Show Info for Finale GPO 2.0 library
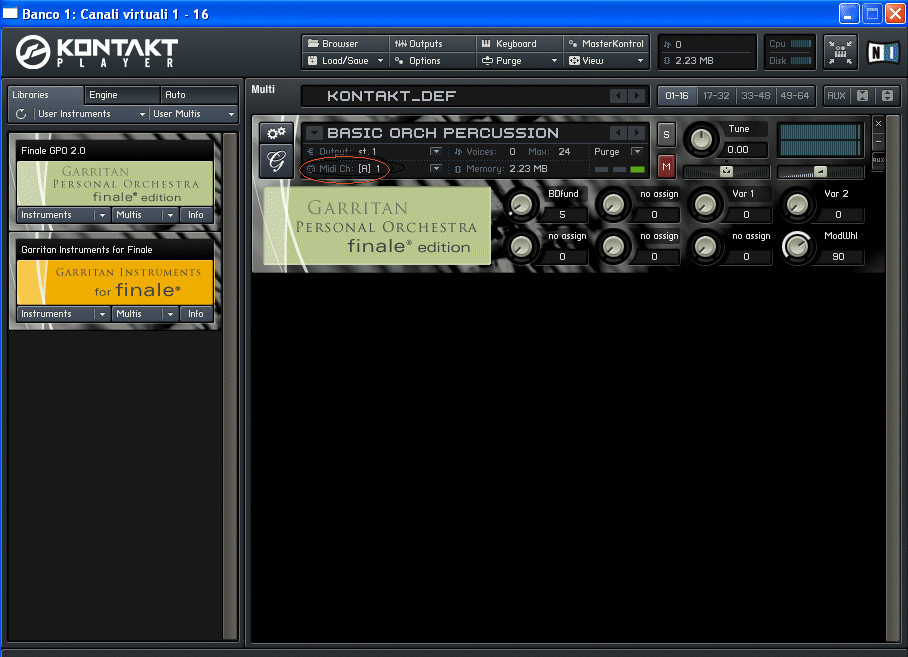The image size is (908, 657). (x=196, y=215)
